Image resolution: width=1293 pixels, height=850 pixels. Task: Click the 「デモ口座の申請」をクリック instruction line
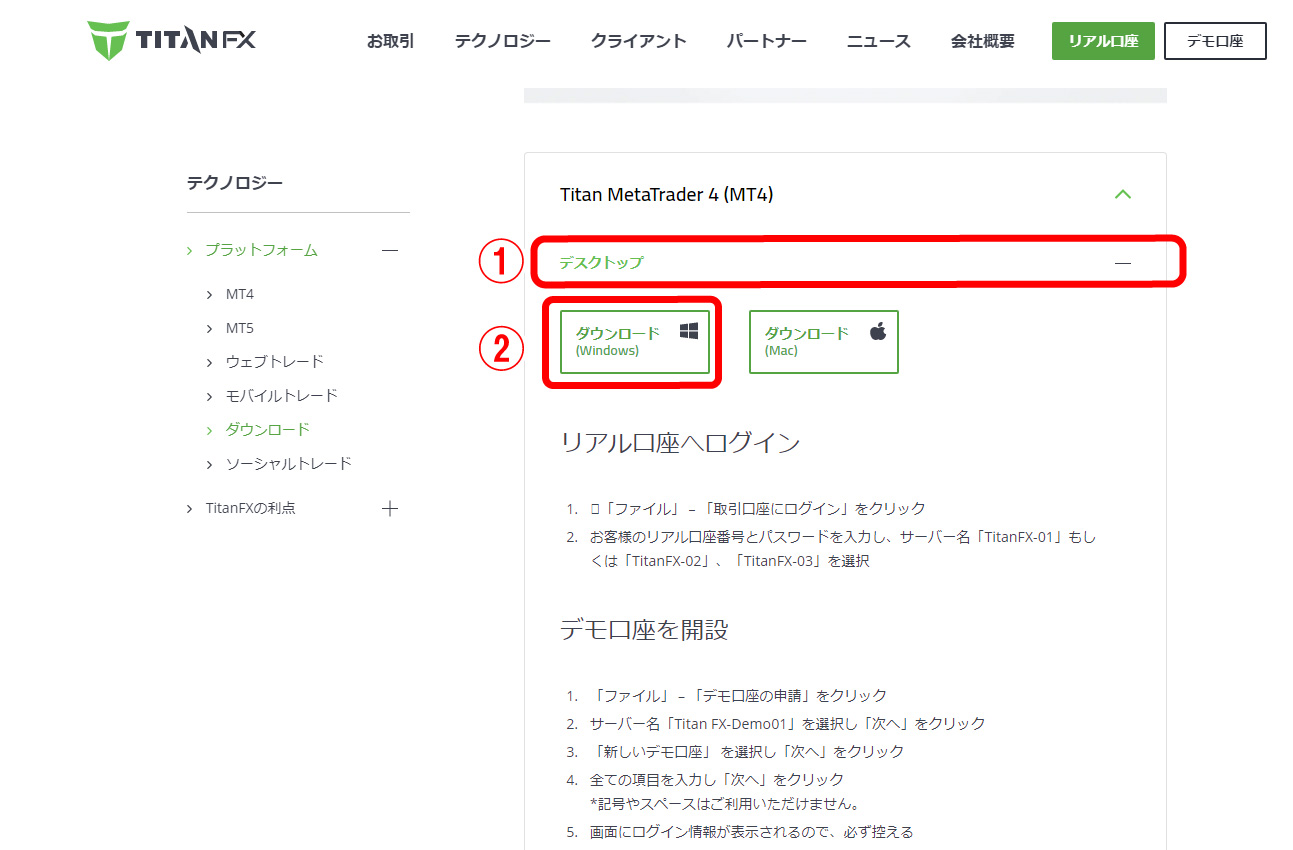738,695
